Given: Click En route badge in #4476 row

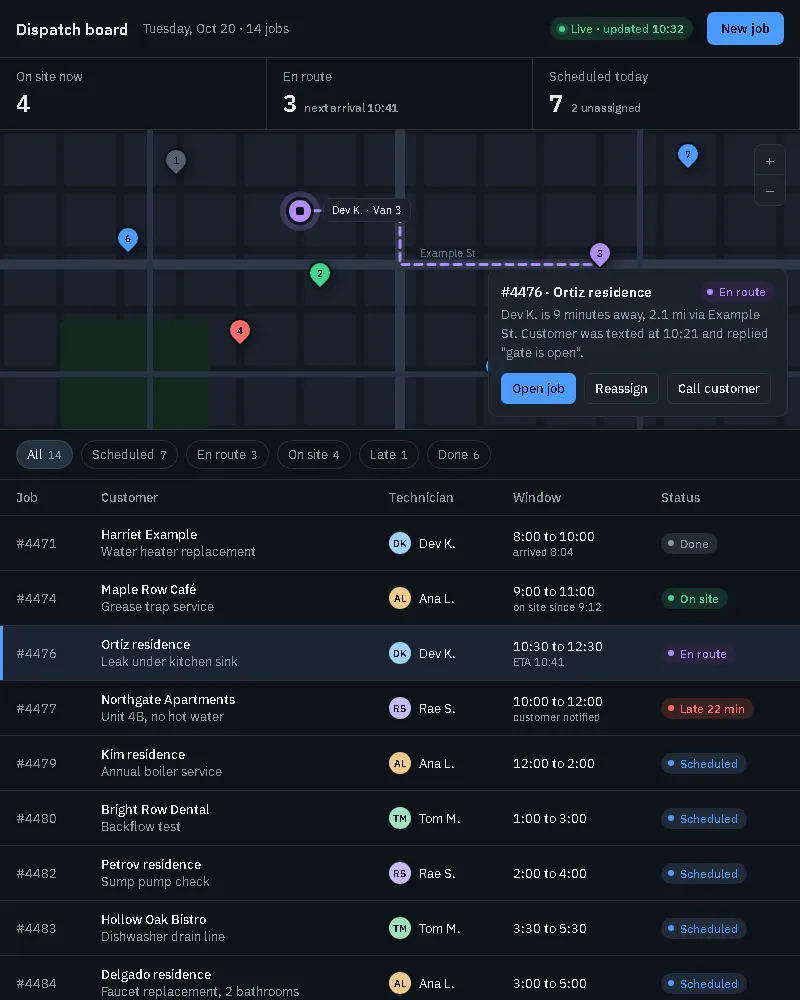Looking at the screenshot, I should pos(698,654).
